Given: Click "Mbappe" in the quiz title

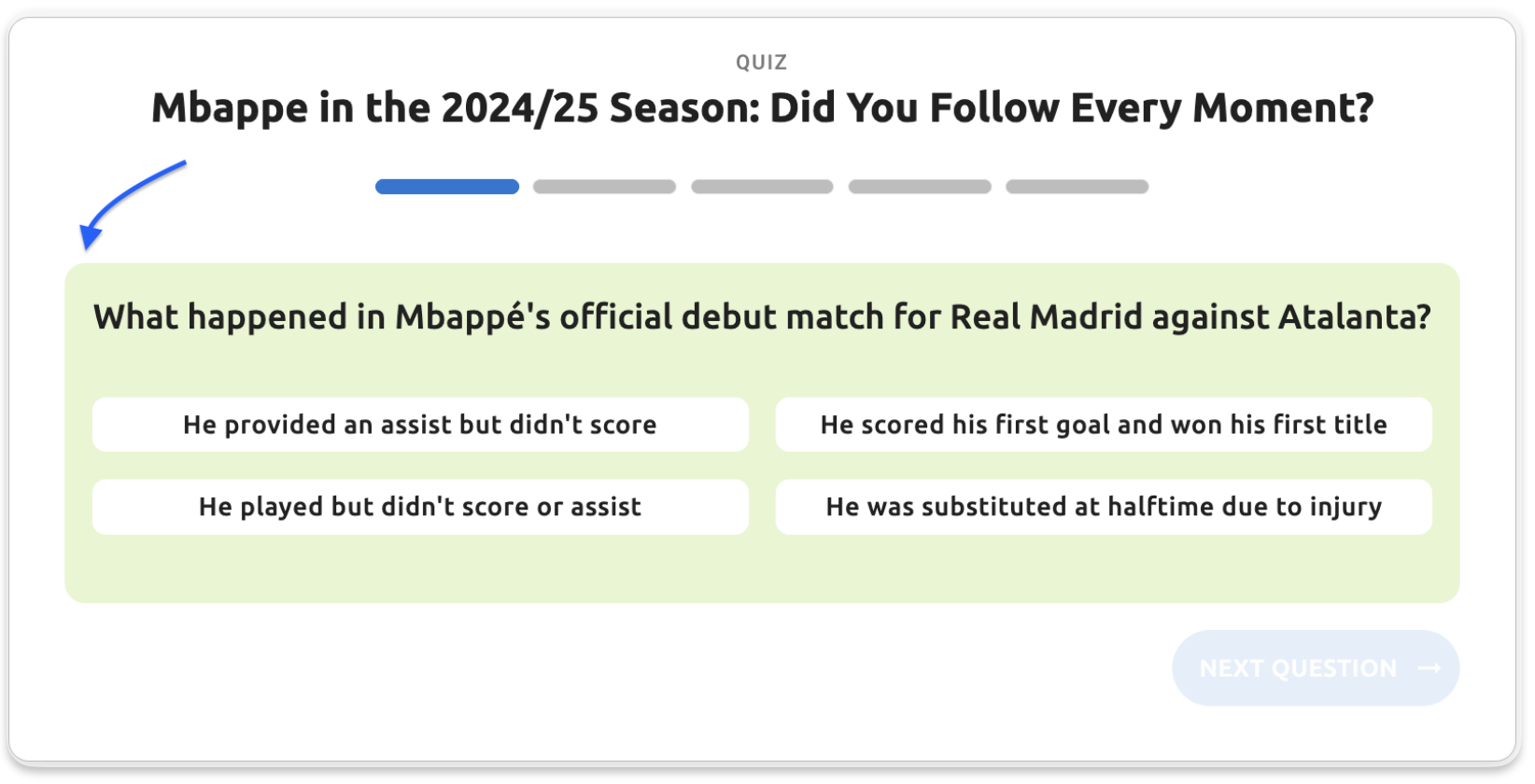Looking at the screenshot, I should click(x=229, y=109).
